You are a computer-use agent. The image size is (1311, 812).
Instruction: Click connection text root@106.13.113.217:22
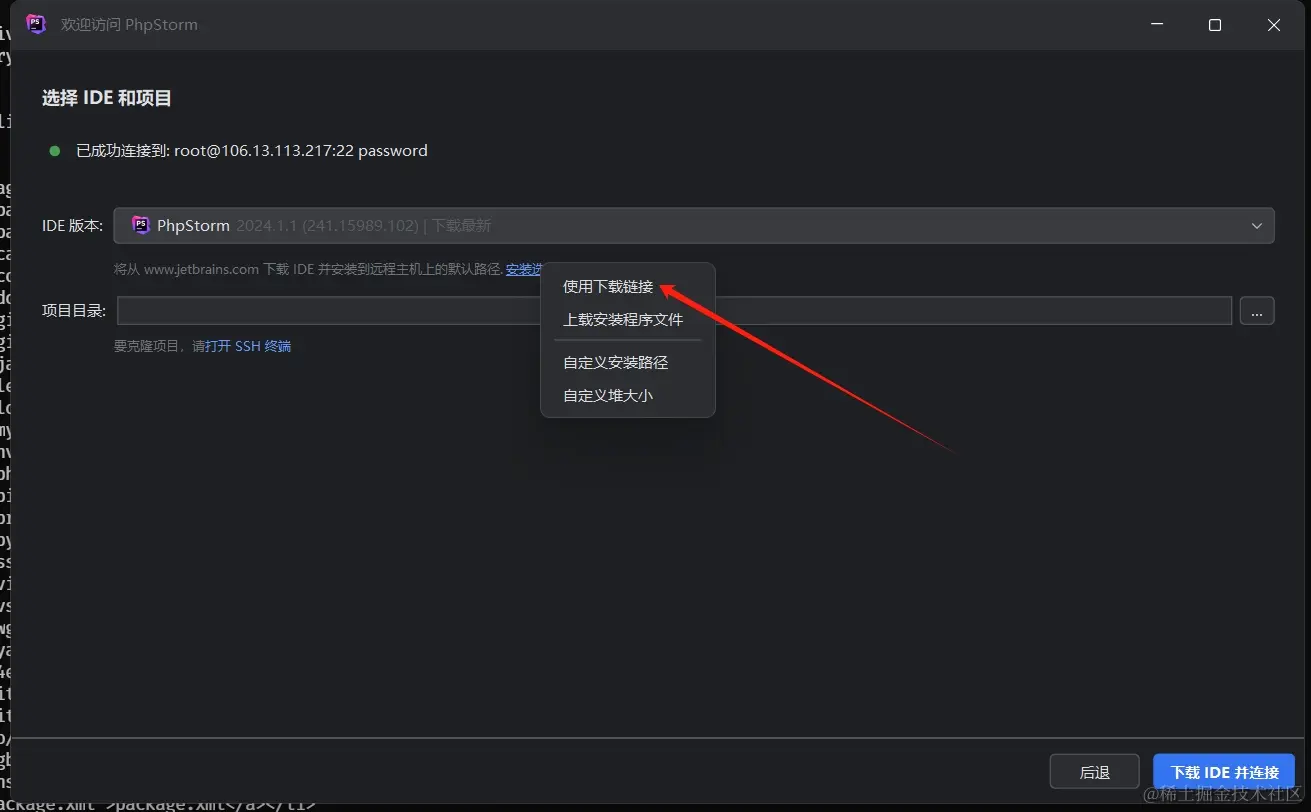(x=264, y=151)
